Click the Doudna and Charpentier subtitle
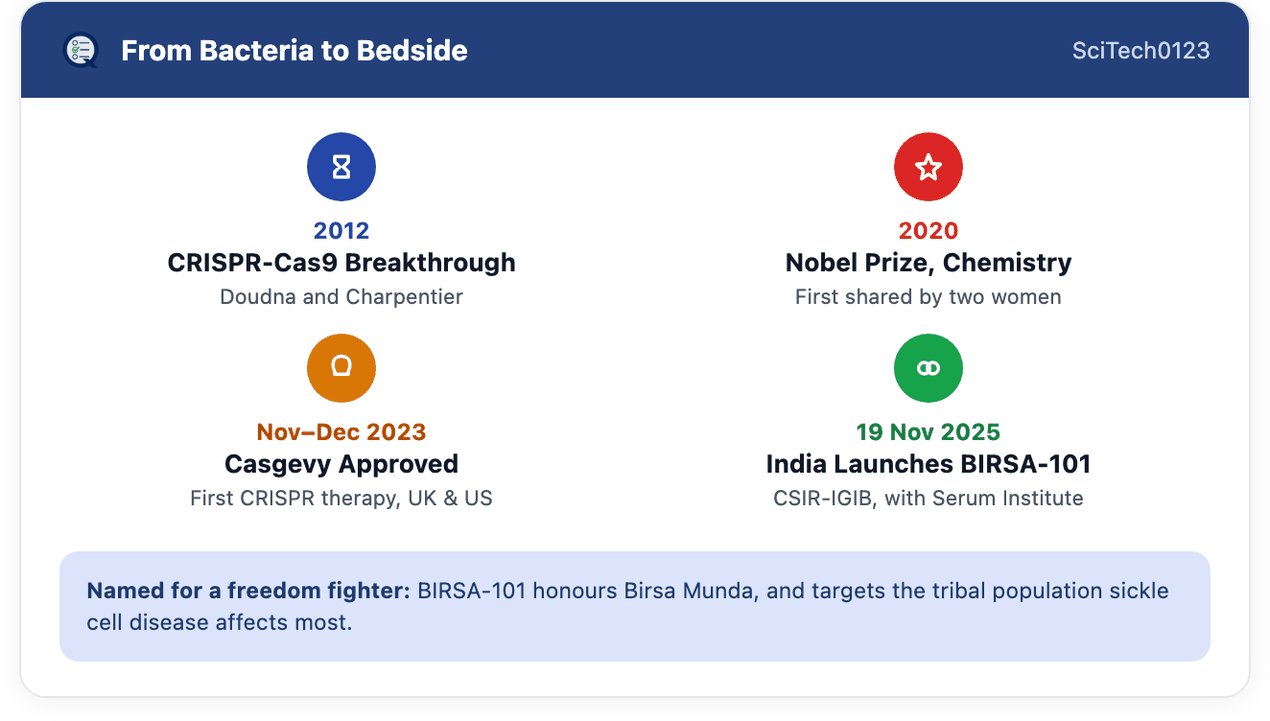 (x=341, y=297)
